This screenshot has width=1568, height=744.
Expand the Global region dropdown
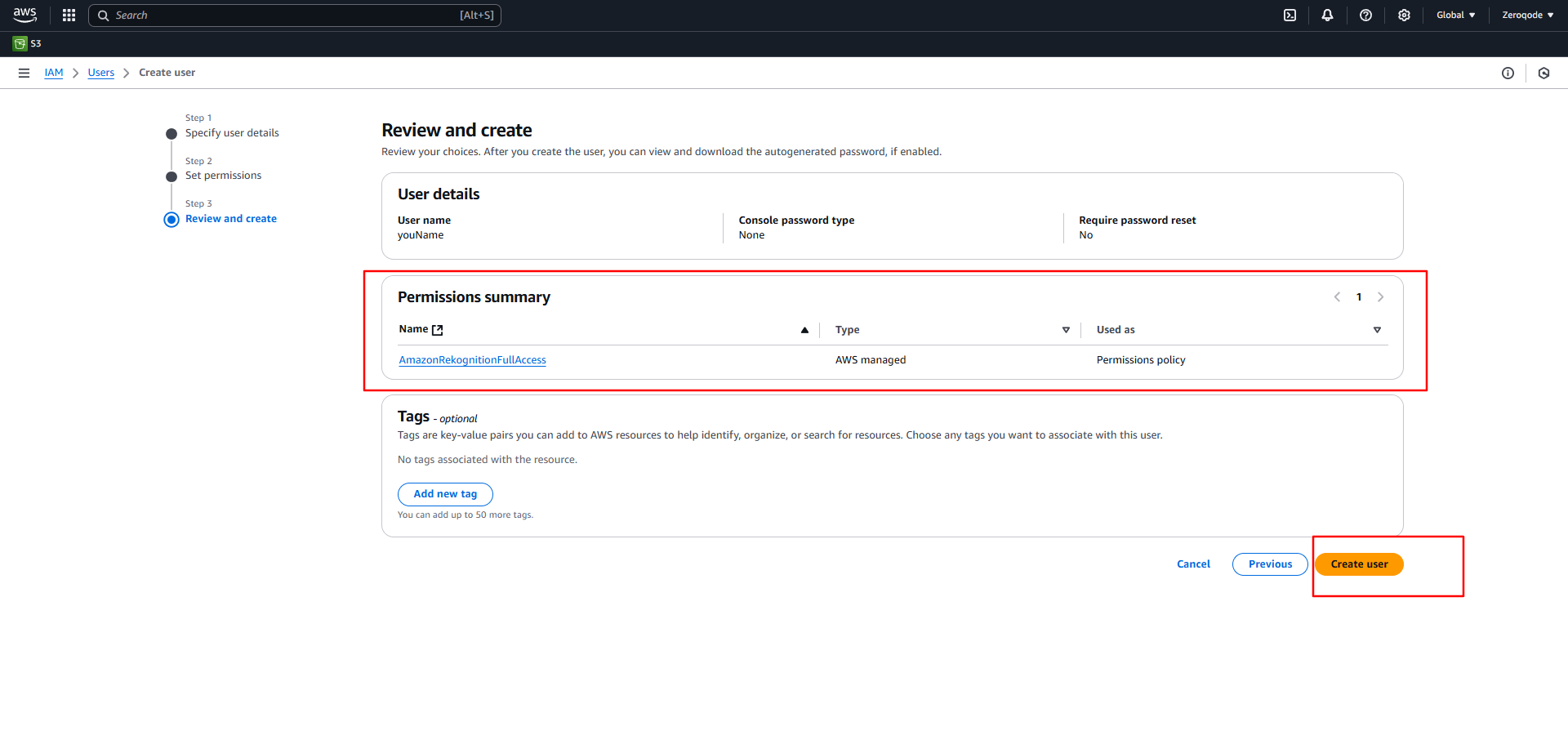click(1455, 15)
